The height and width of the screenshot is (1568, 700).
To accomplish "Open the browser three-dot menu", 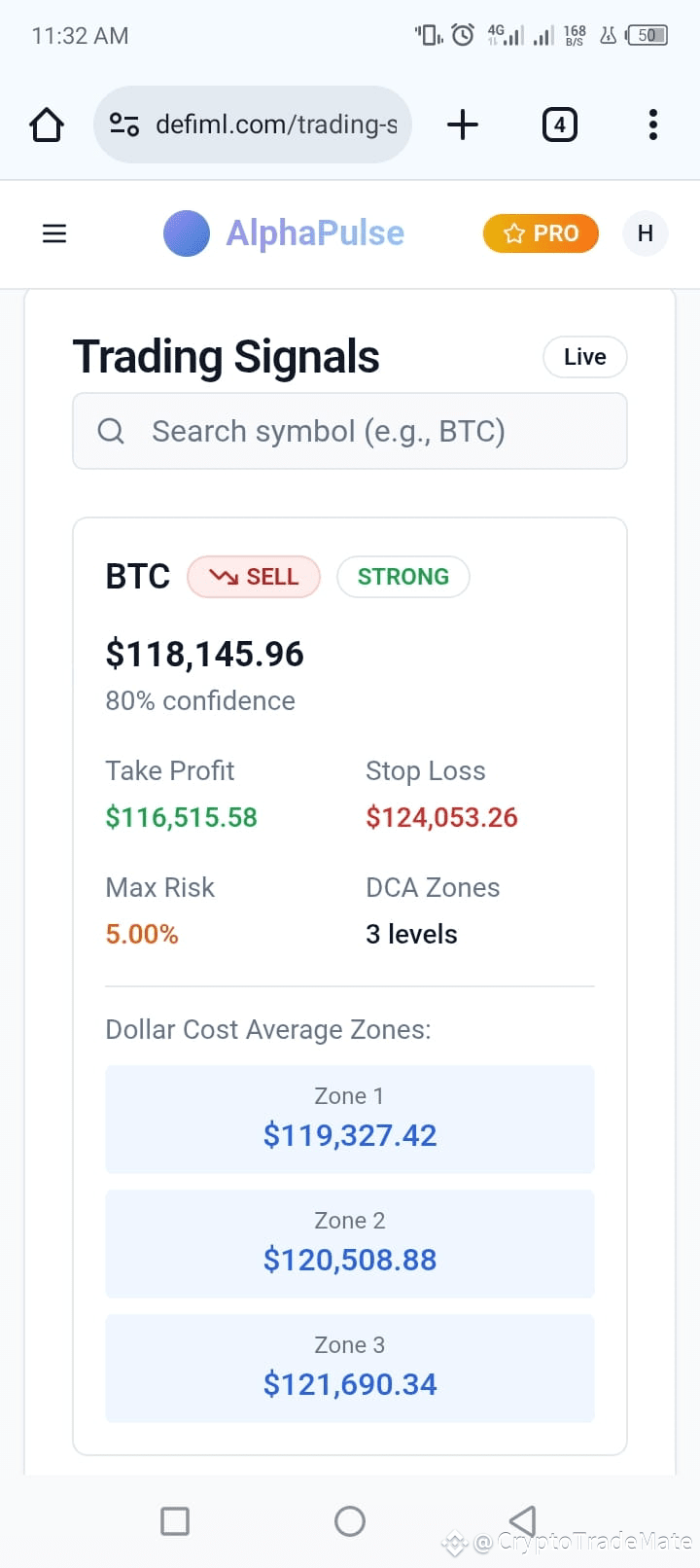I will (653, 125).
